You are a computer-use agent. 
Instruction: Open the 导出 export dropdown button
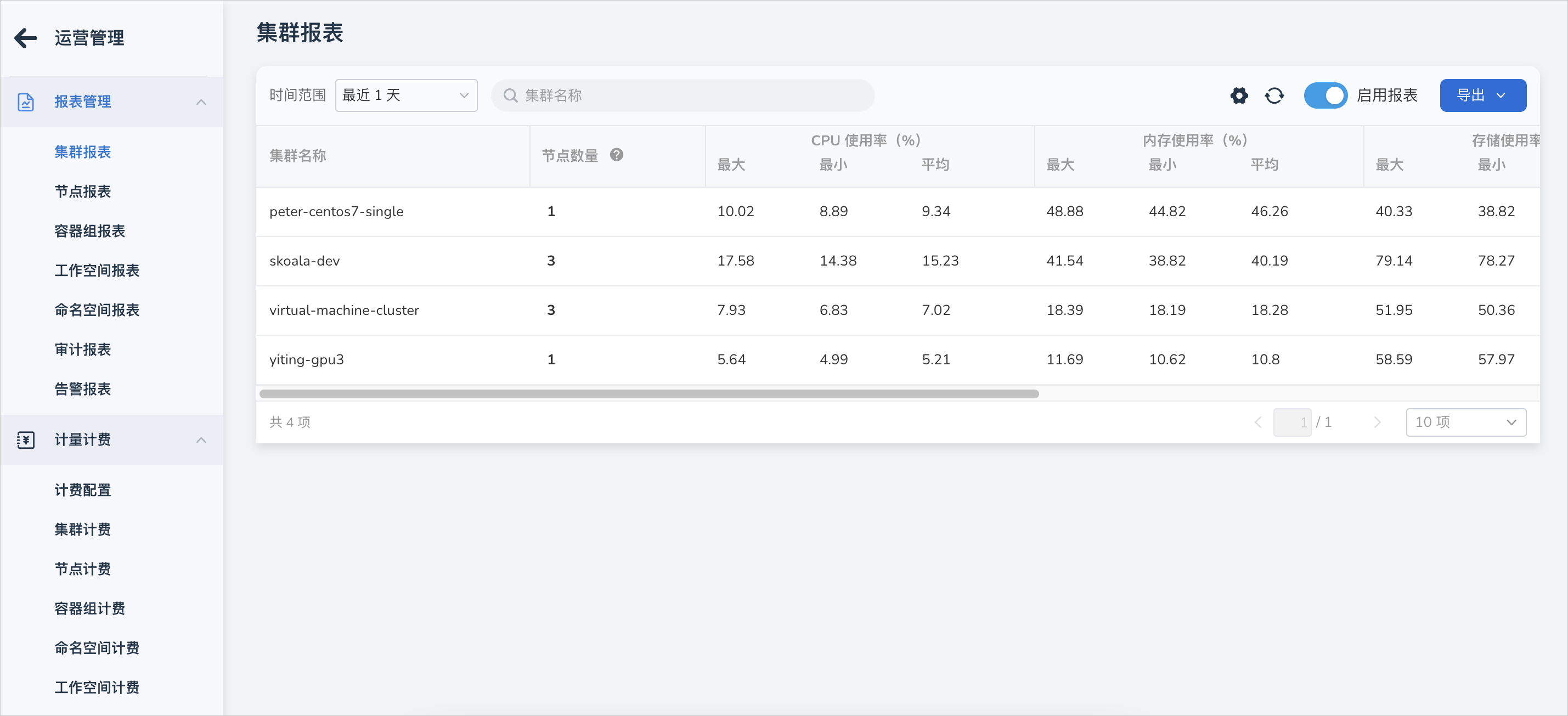pos(1482,95)
